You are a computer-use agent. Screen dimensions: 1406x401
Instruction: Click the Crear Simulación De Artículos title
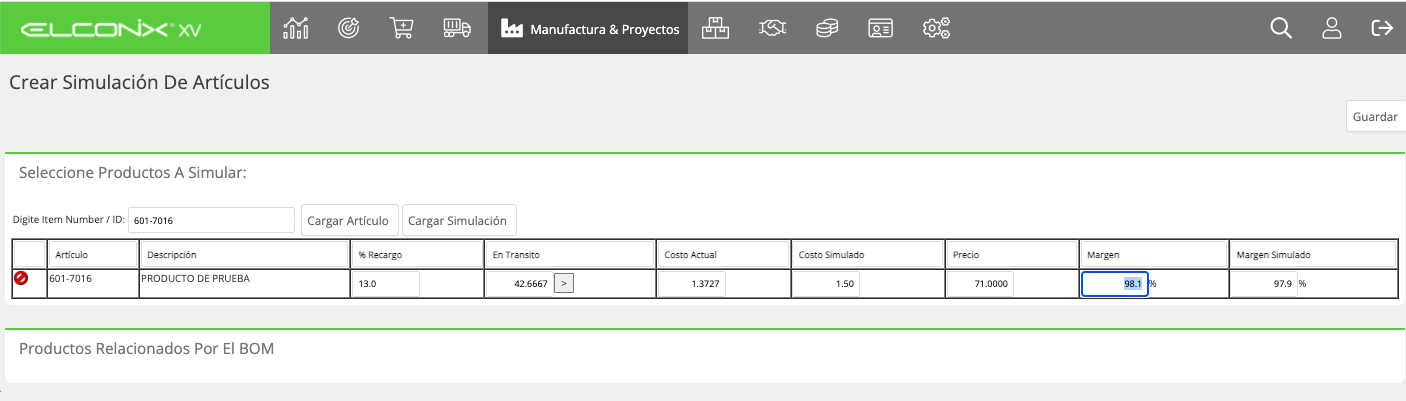point(140,83)
